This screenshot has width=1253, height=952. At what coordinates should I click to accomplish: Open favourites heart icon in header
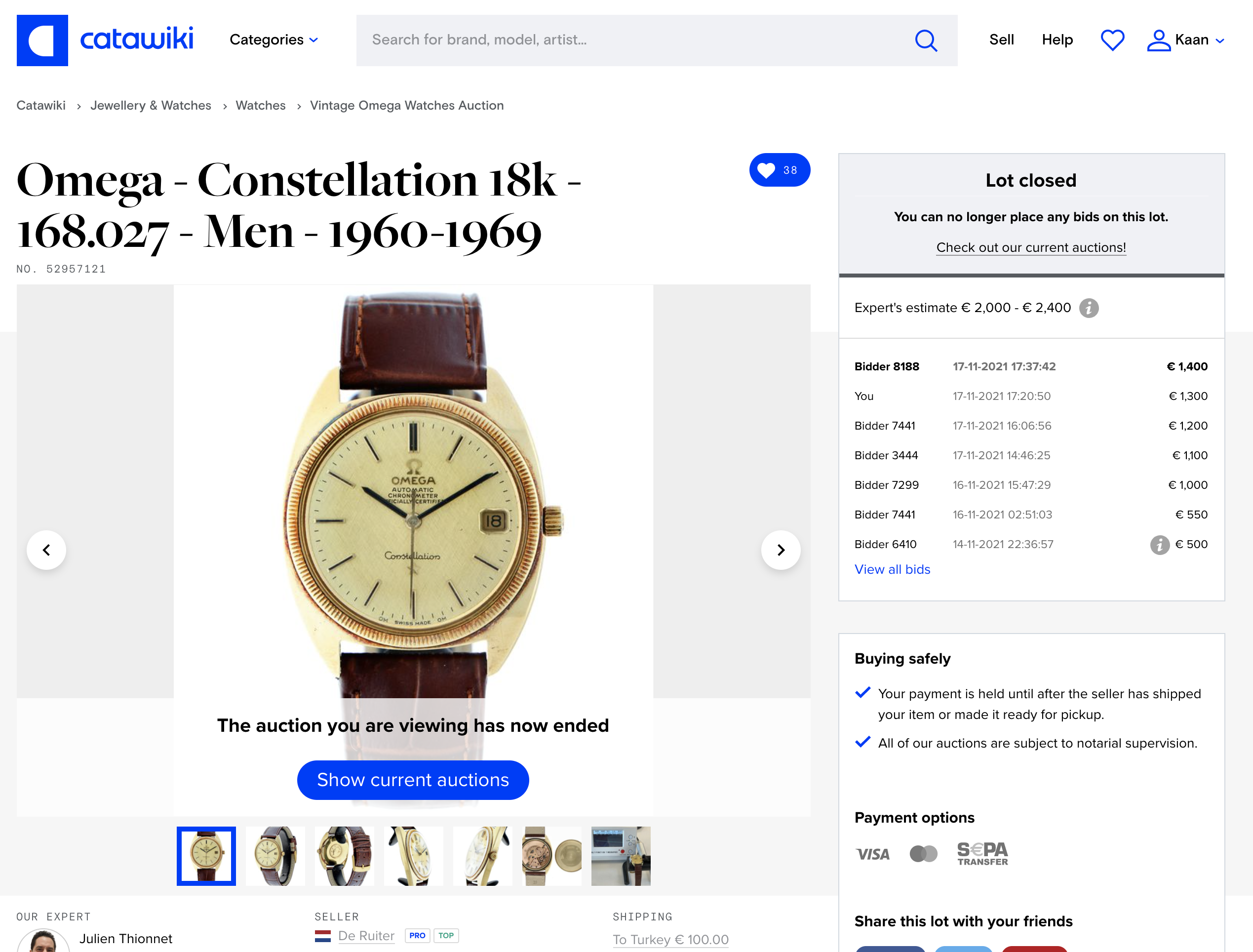[1112, 40]
